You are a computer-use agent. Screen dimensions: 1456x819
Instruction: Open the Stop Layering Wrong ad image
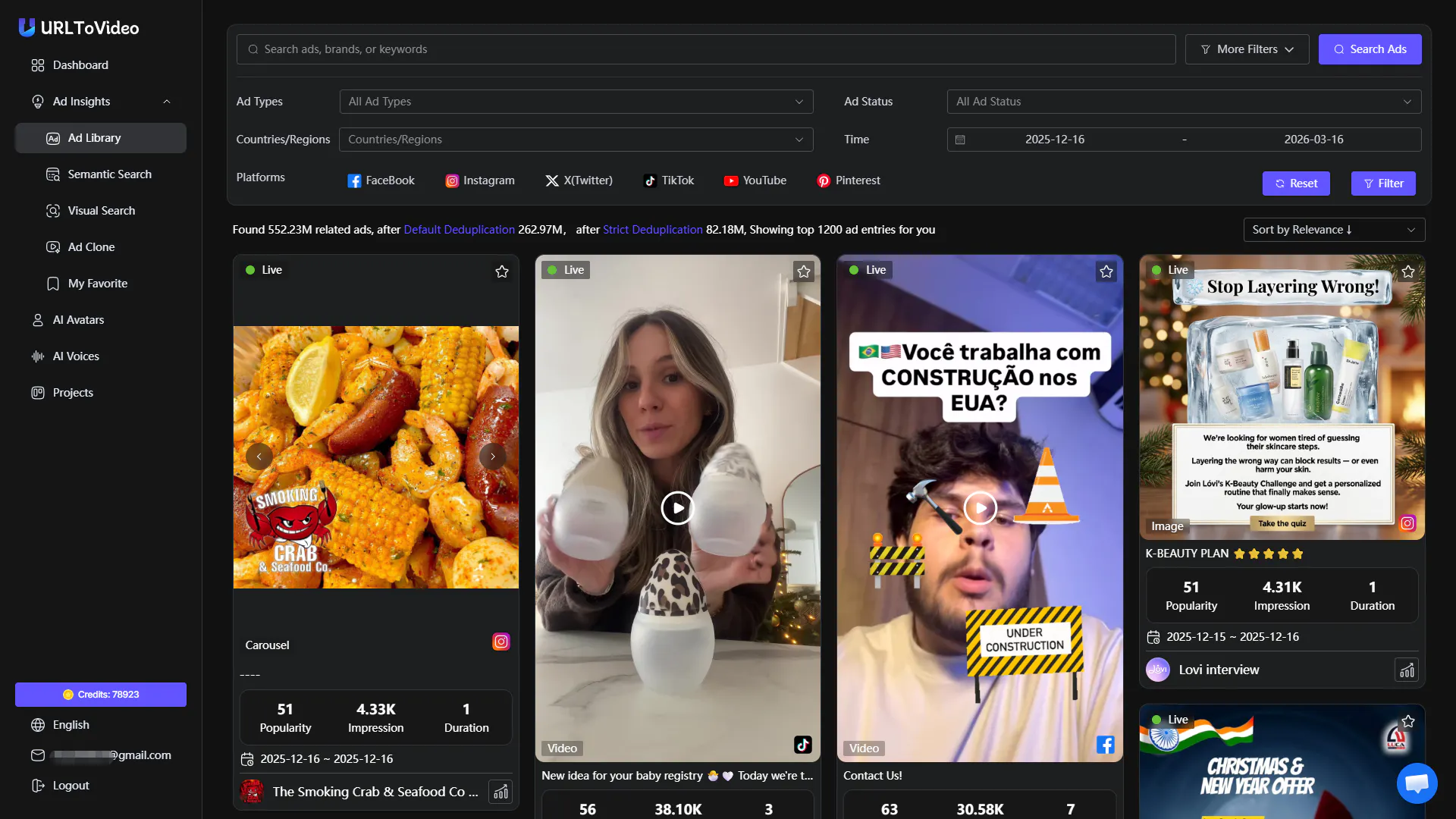1282,397
